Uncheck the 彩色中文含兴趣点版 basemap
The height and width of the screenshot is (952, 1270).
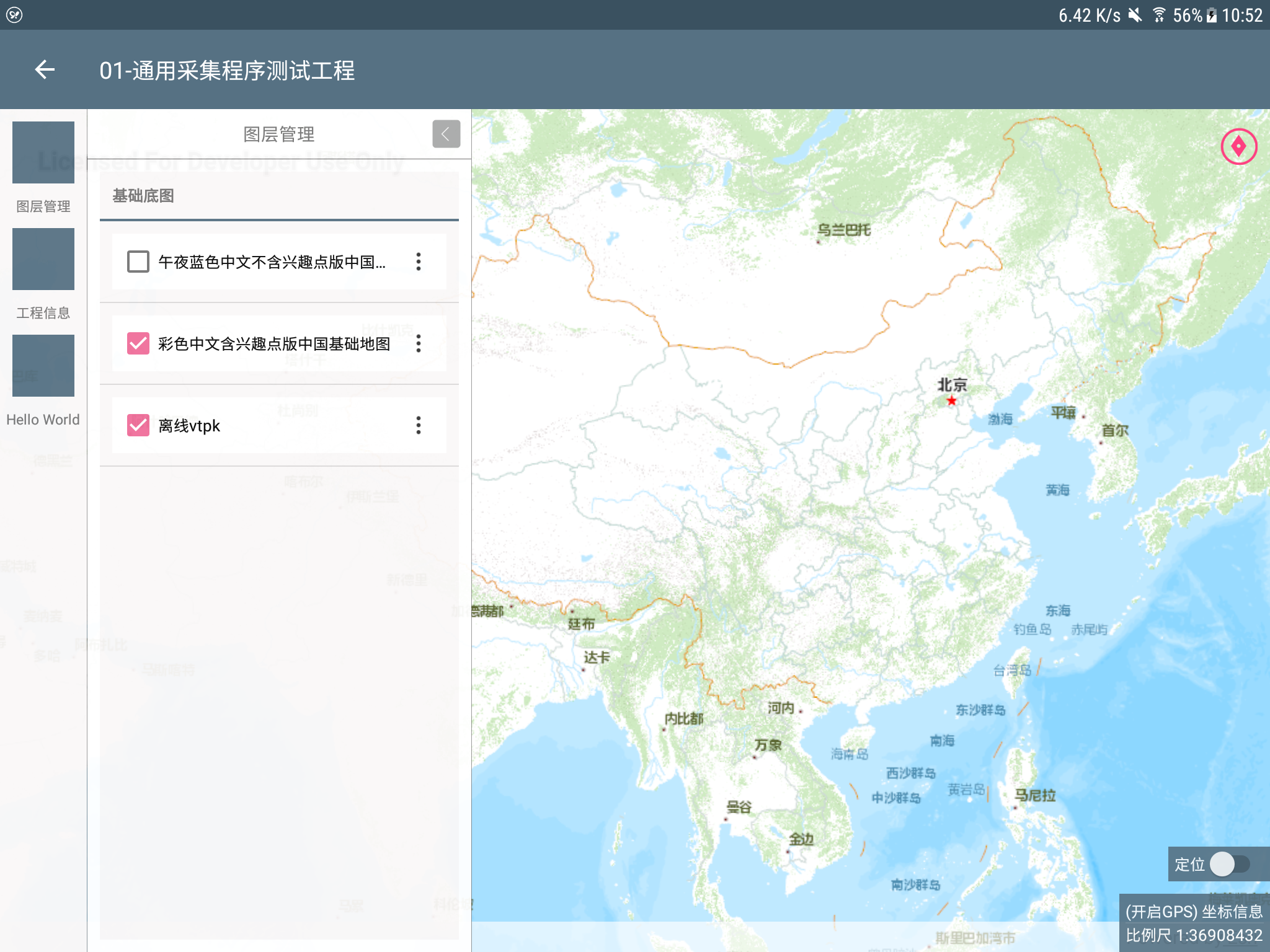(x=138, y=343)
